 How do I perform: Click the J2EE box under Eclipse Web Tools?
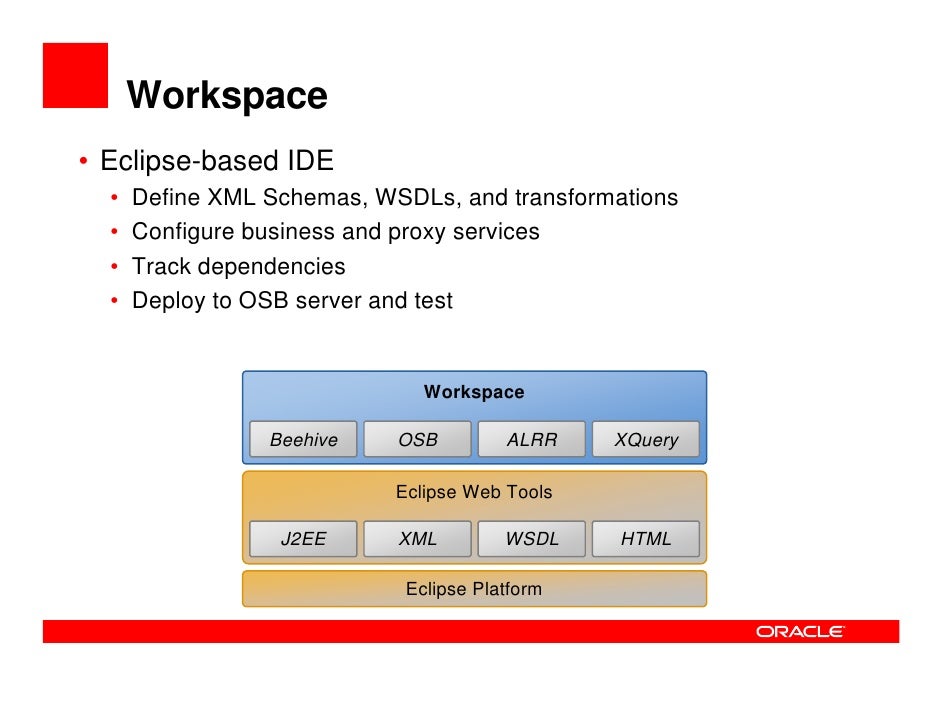(x=303, y=539)
